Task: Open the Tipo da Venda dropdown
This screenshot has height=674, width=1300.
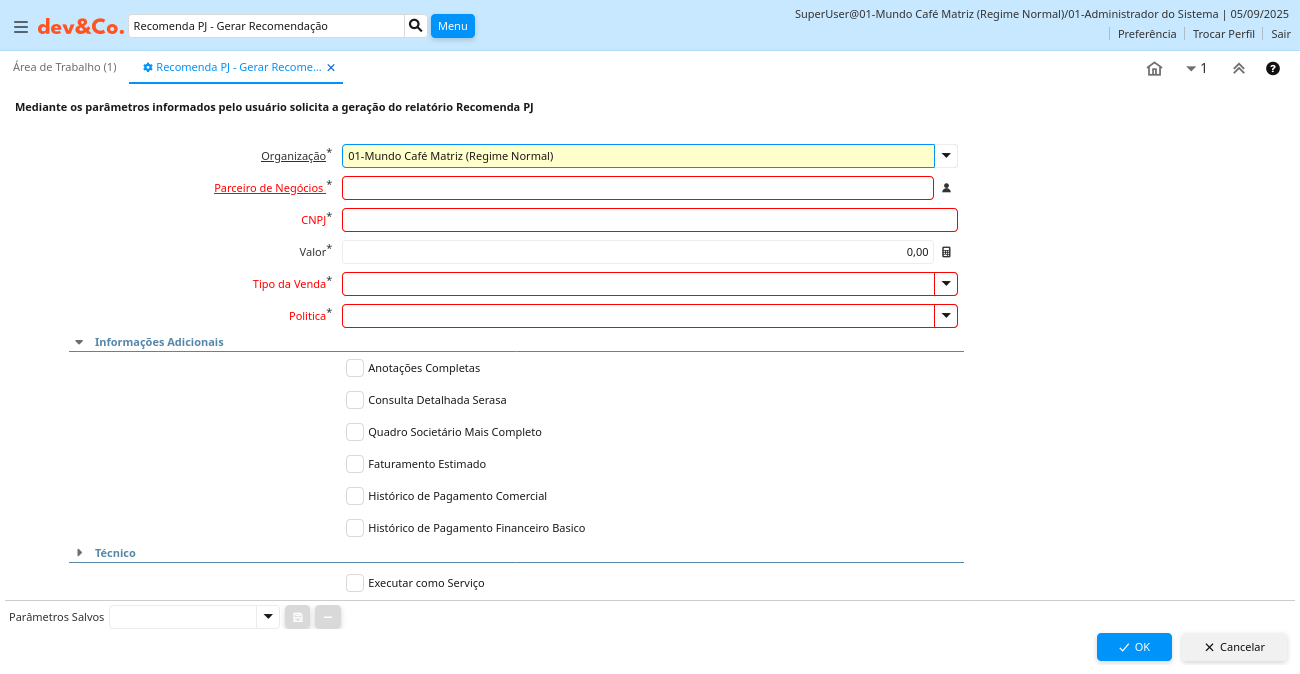Action: [x=946, y=284]
